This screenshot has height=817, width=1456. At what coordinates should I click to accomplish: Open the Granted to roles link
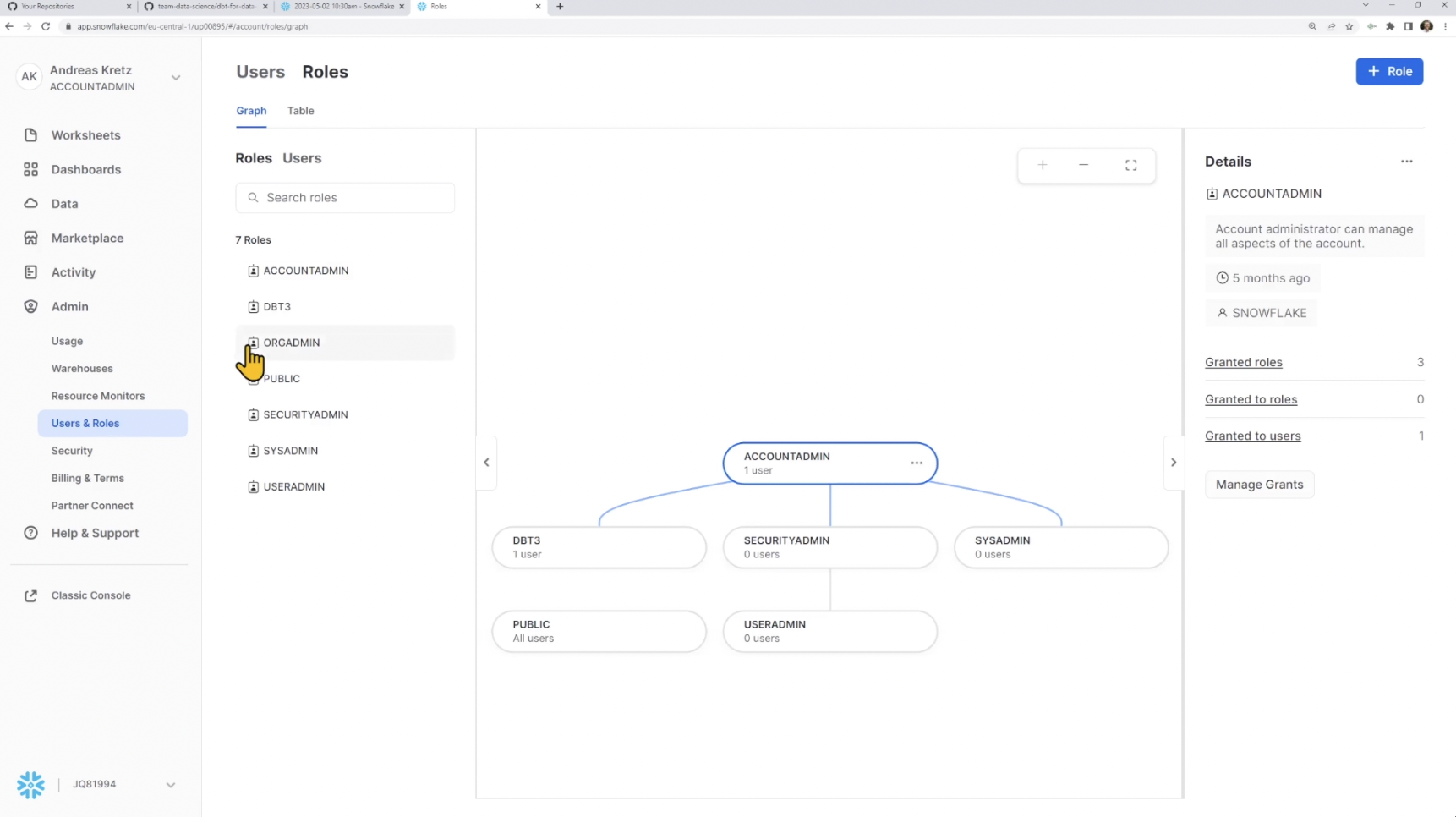point(1251,399)
